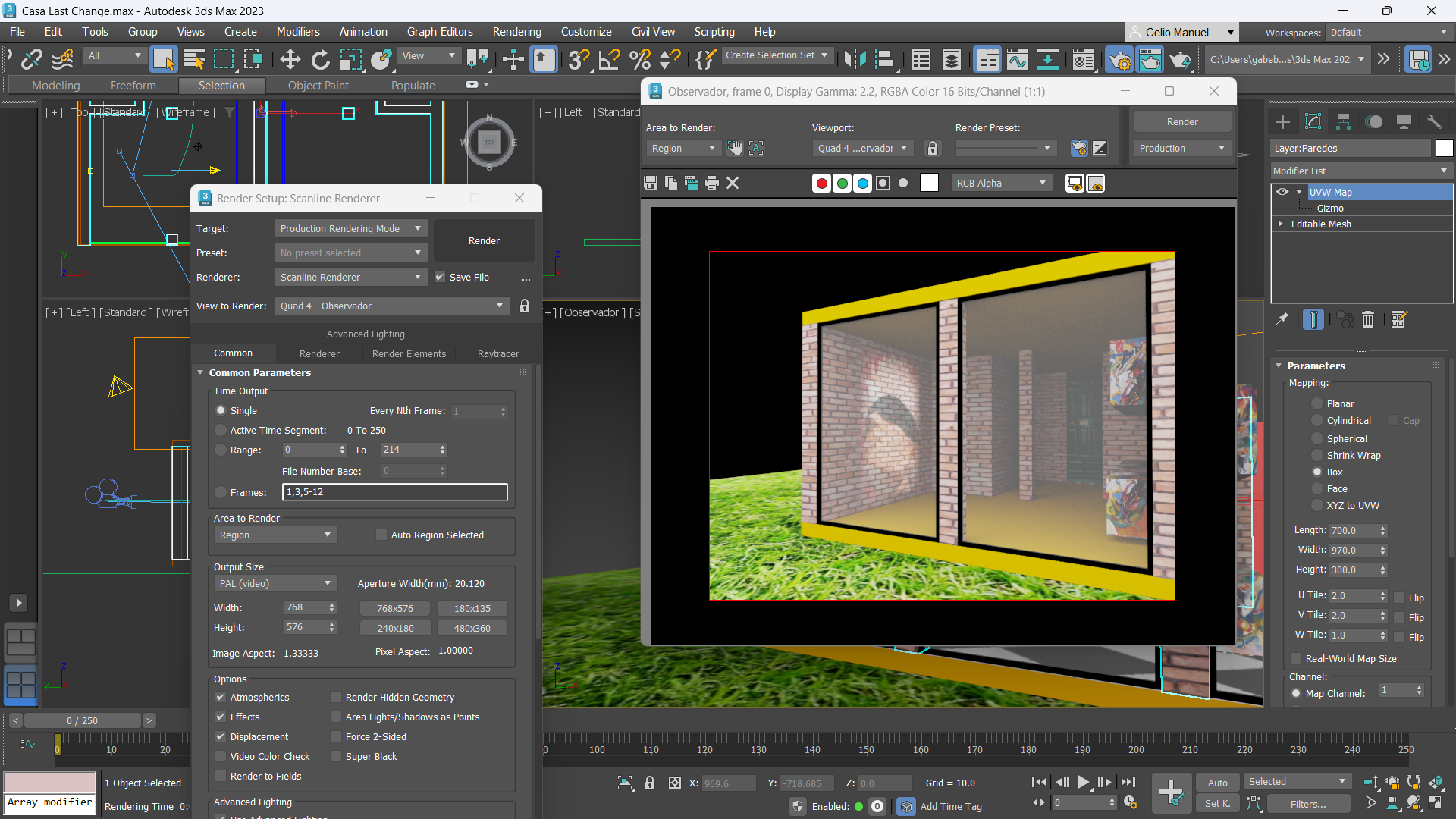Click the Clear render frame X icon
1456x819 pixels.
coord(733,183)
